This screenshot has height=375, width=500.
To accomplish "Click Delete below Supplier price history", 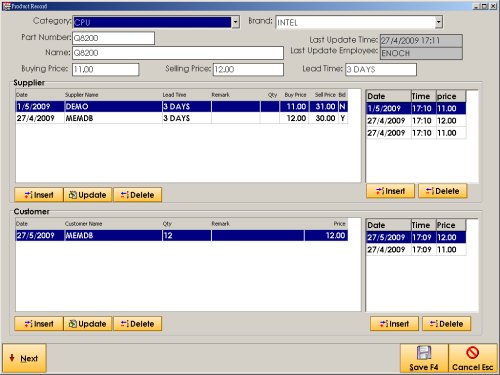I will [443, 191].
